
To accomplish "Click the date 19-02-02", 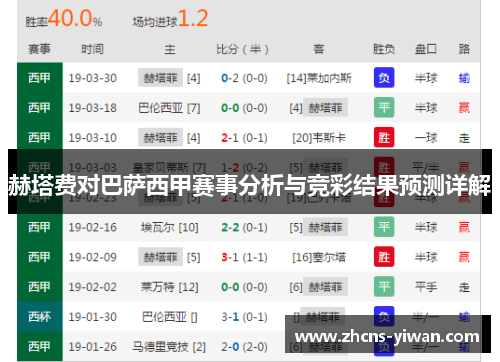I will coord(93,287).
